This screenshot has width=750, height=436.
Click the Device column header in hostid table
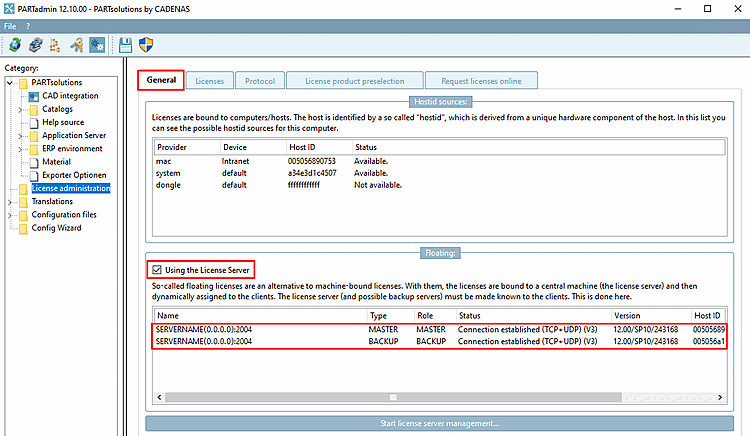click(x=254, y=147)
